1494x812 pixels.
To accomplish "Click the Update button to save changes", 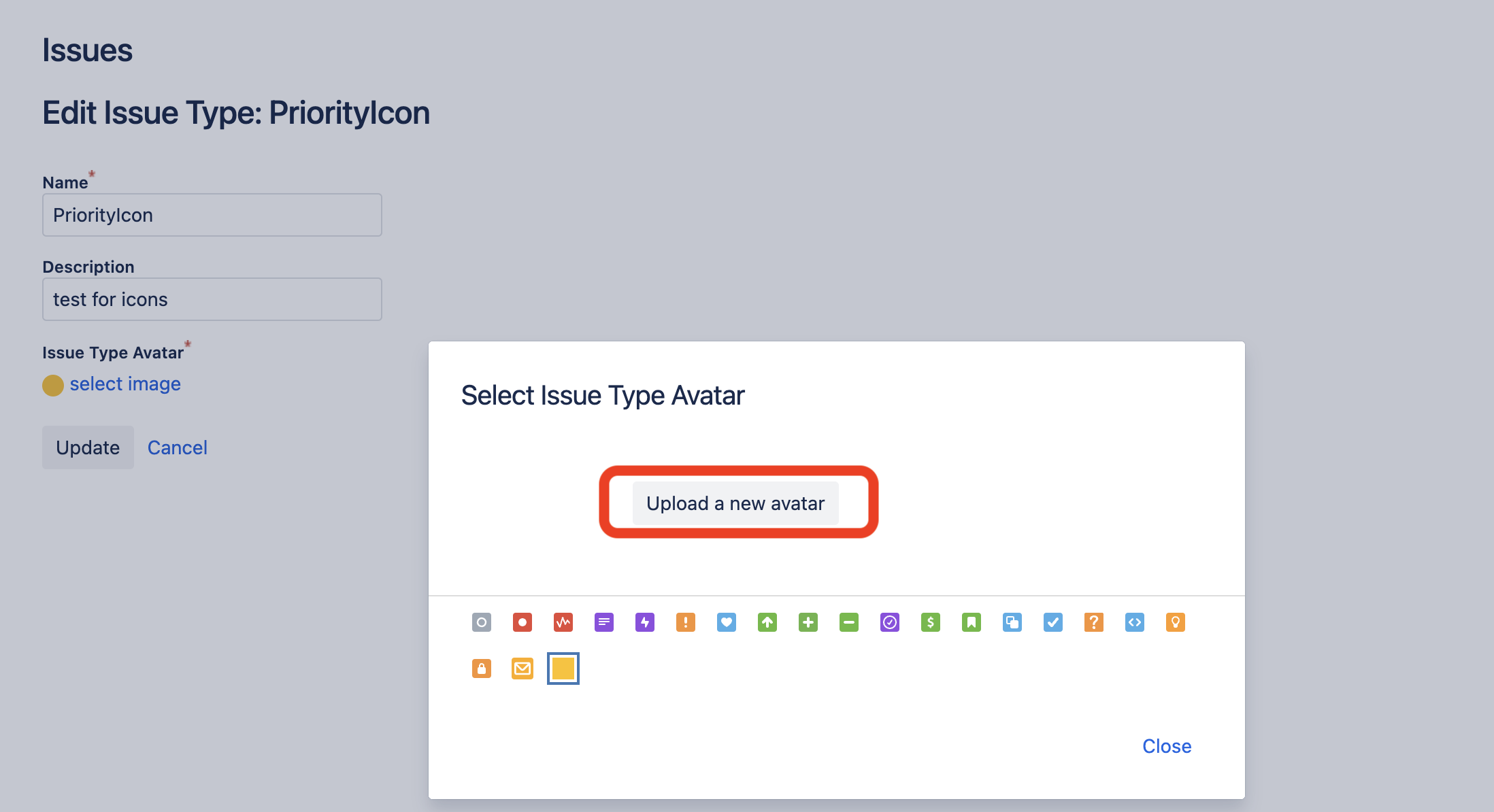I will [87, 447].
